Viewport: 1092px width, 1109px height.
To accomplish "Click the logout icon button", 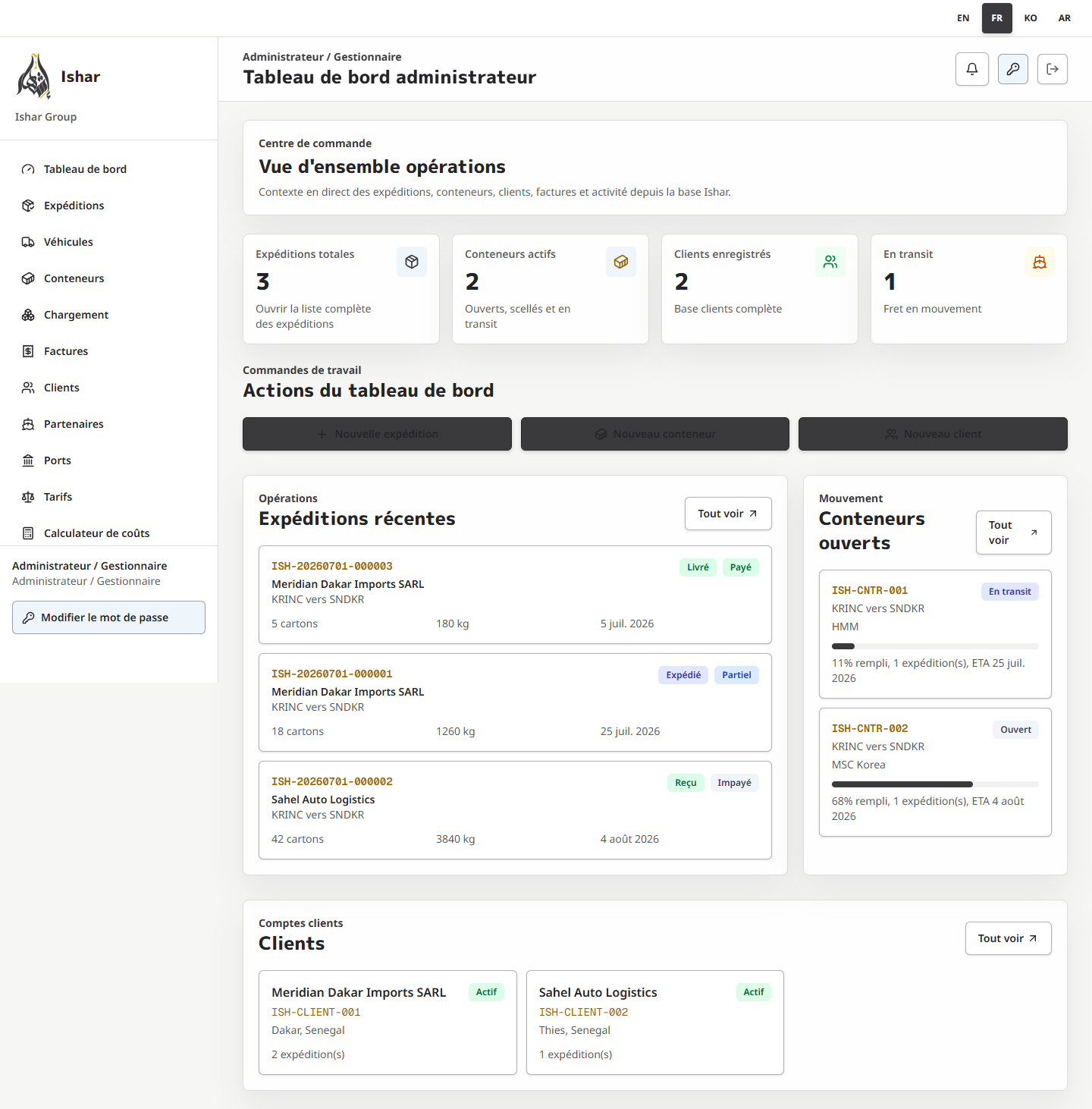I will 1053,69.
